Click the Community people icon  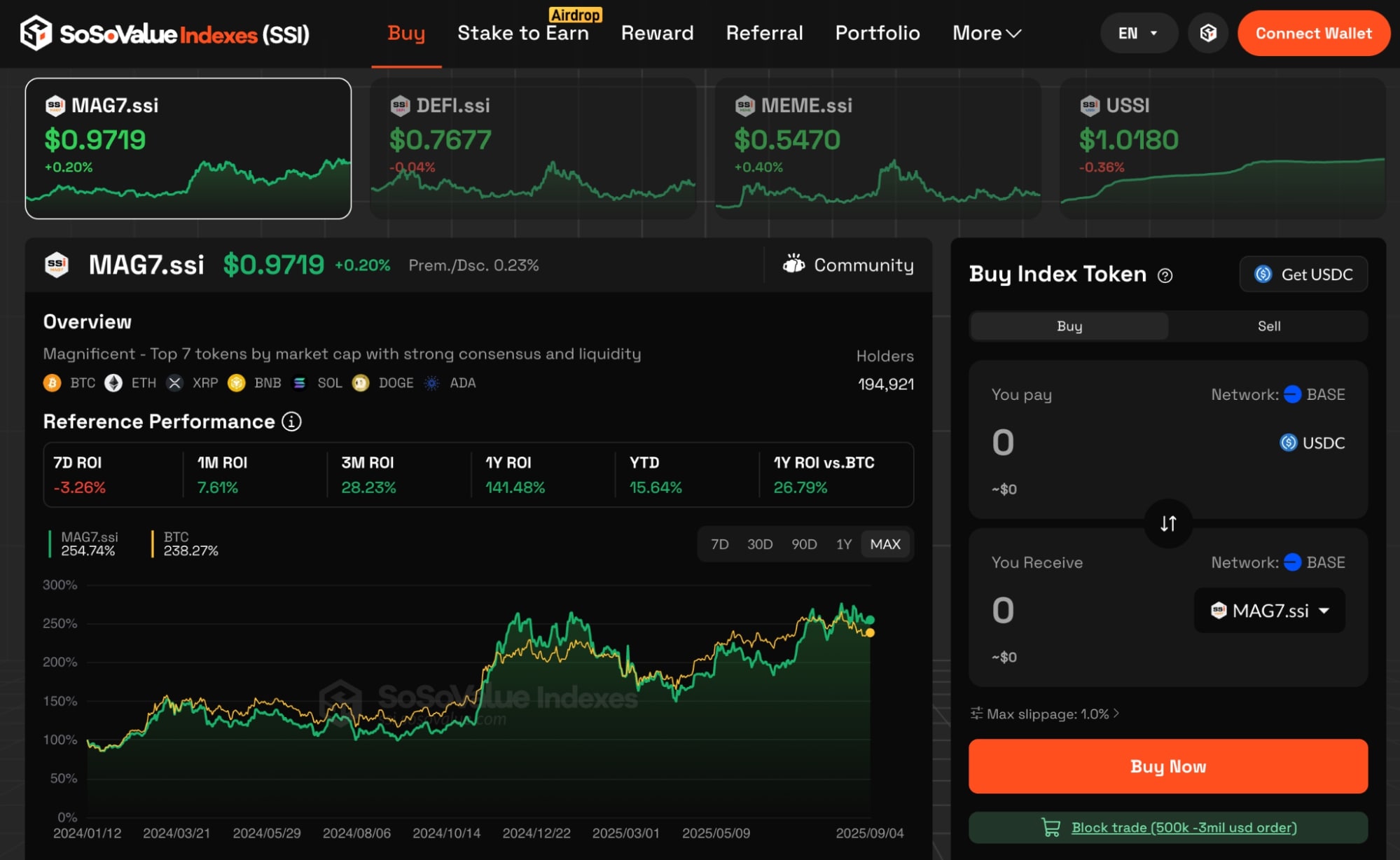(x=793, y=265)
